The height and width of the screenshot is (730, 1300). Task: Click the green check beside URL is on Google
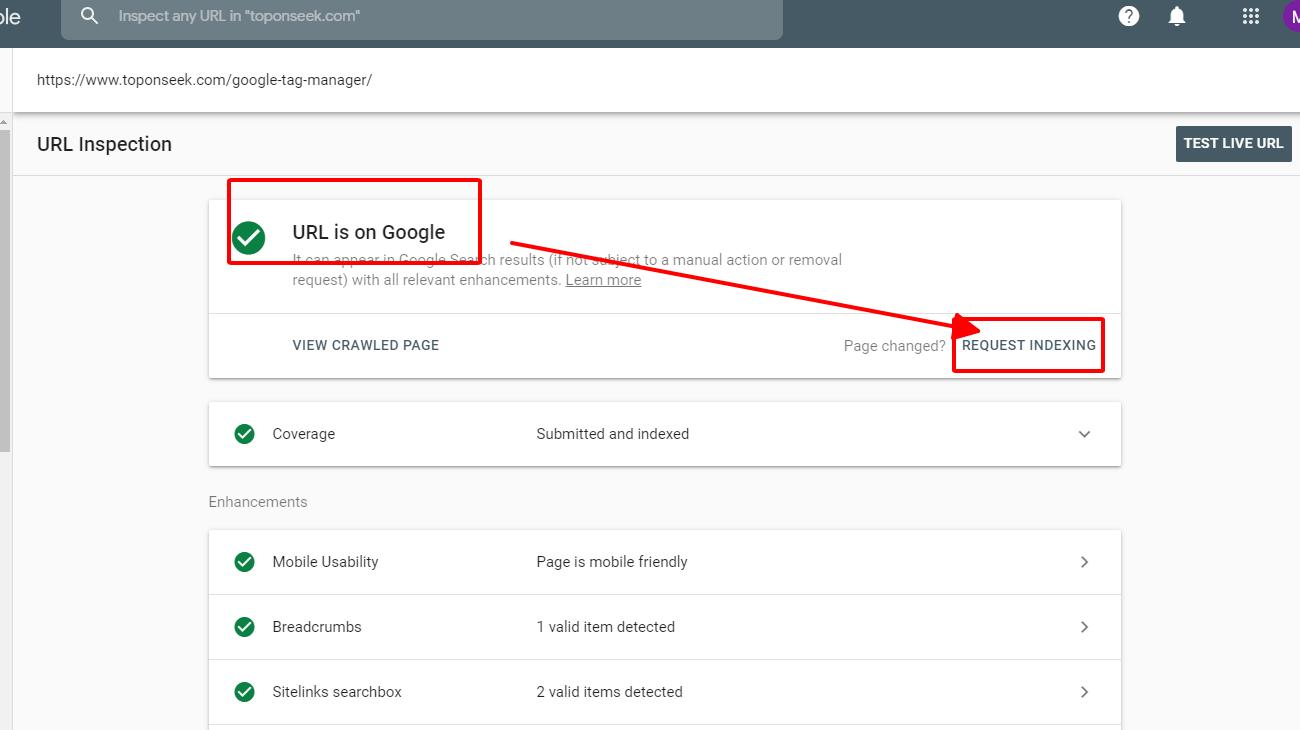click(x=249, y=238)
